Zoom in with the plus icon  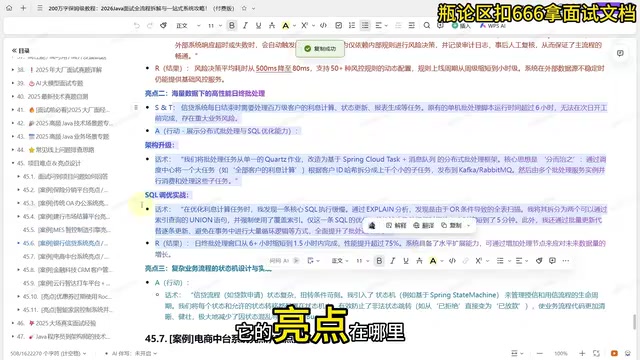click(582, 353)
